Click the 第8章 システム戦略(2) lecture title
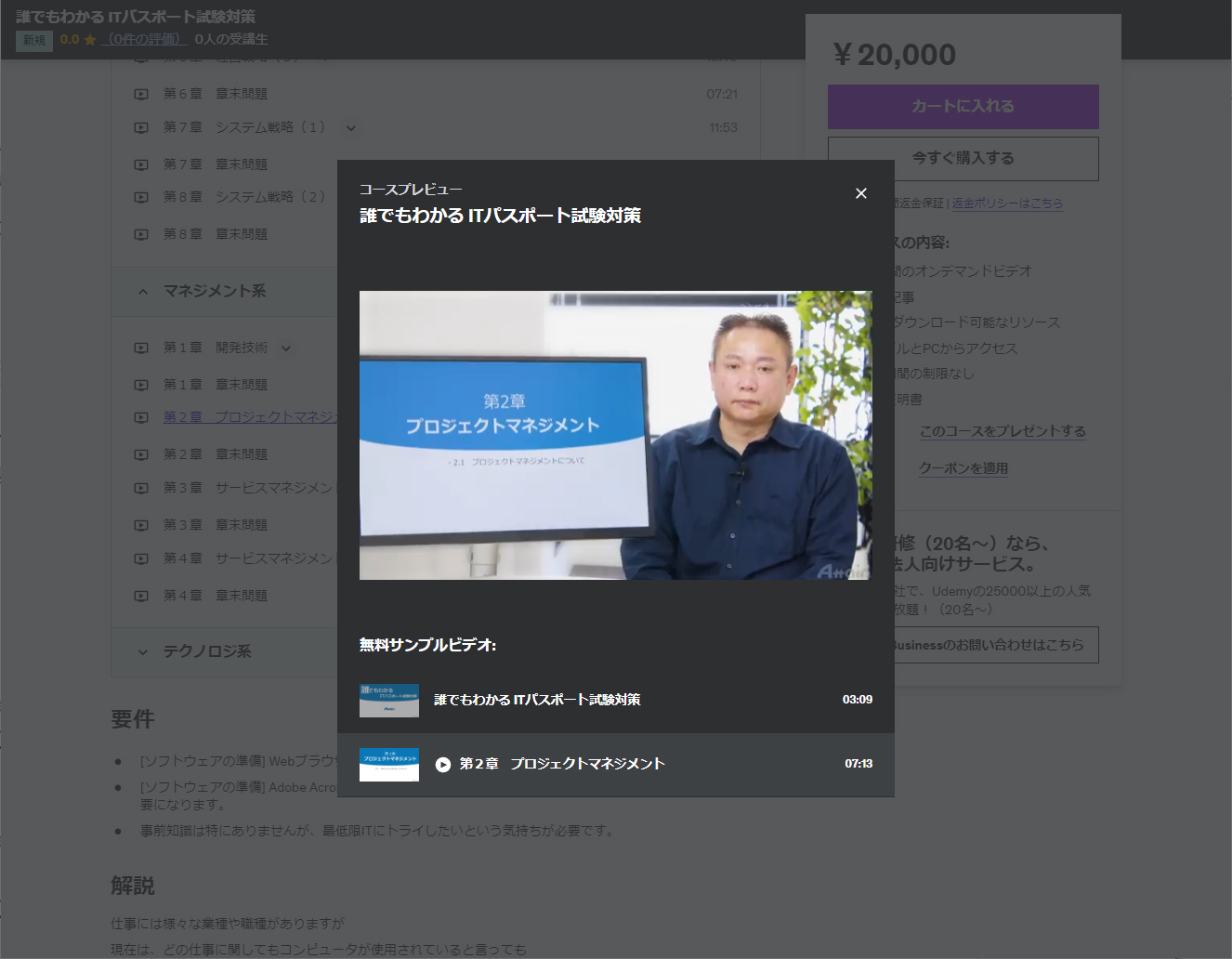 point(245,197)
